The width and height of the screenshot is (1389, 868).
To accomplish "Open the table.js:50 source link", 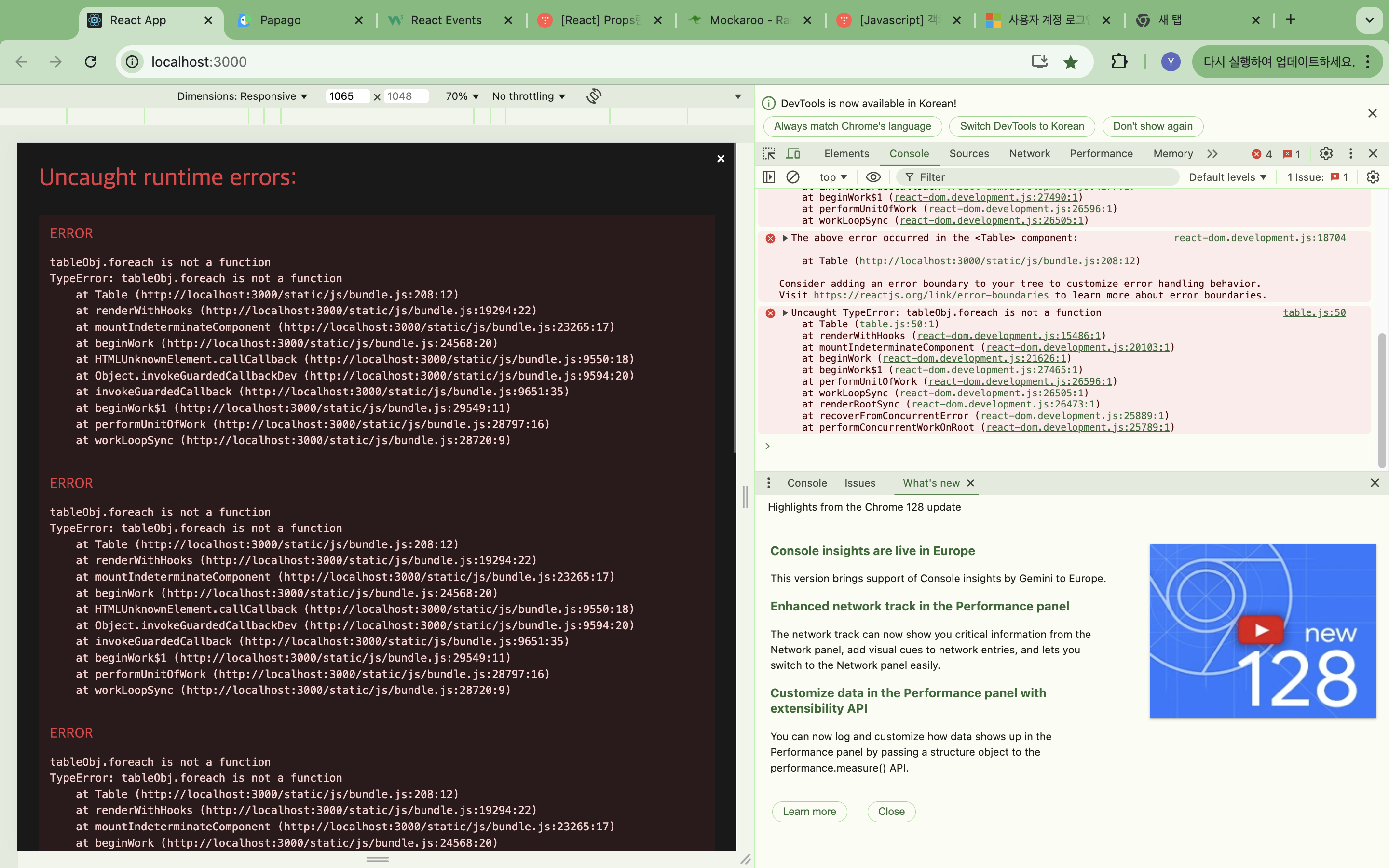I will [1314, 312].
